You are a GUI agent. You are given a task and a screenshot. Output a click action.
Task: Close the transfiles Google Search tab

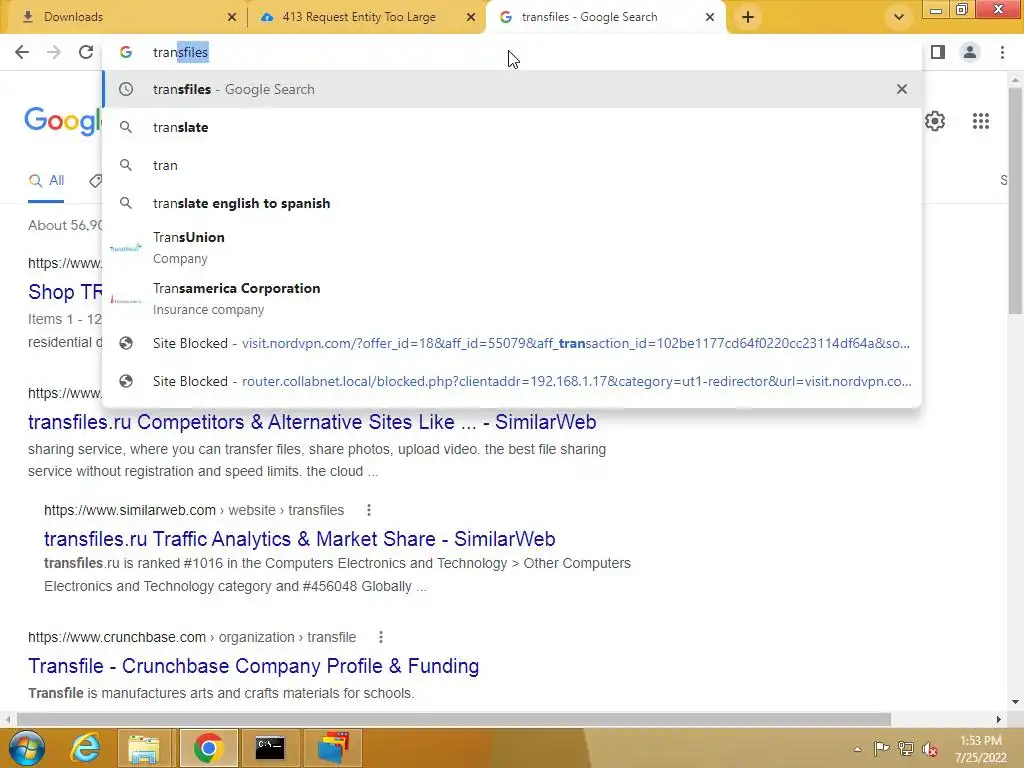710,18
